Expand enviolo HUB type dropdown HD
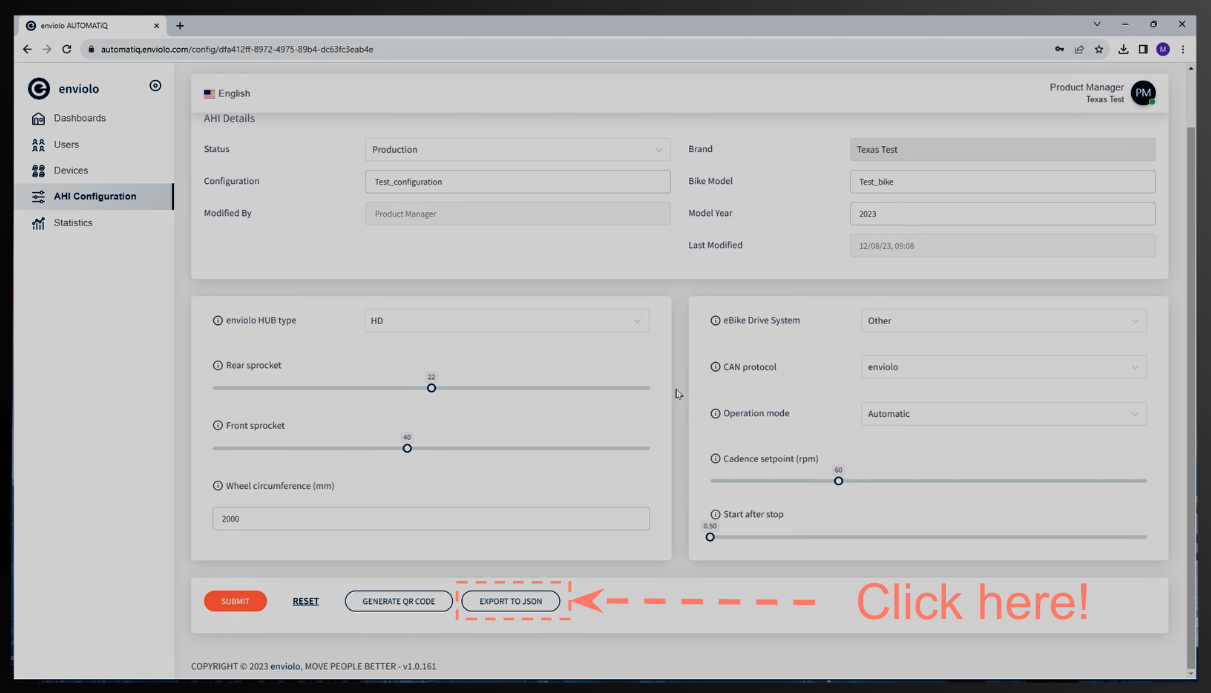This screenshot has height=693, width=1211. click(x=506, y=321)
